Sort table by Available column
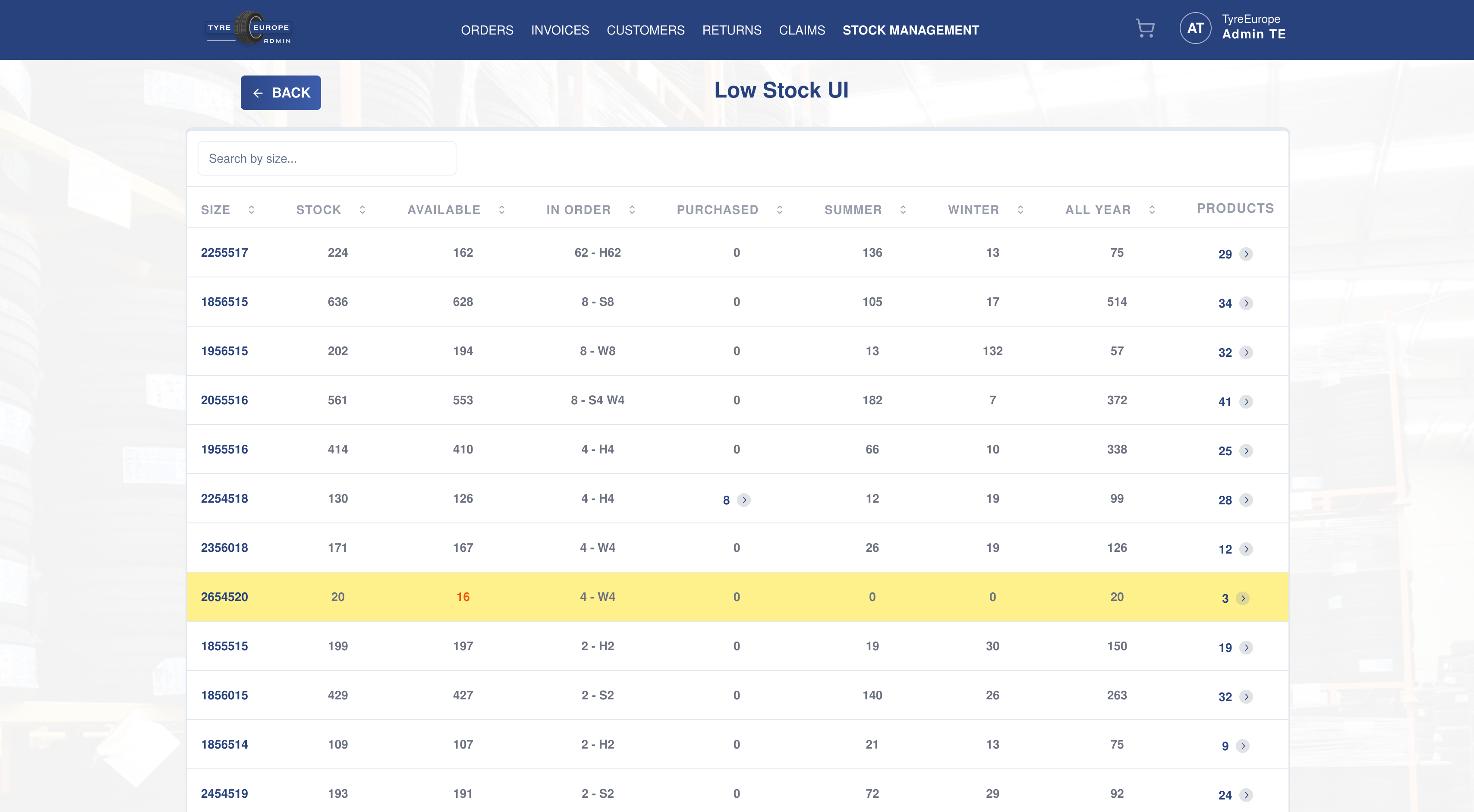Image resolution: width=1474 pixels, height=812 pixels. pos(502,210)
